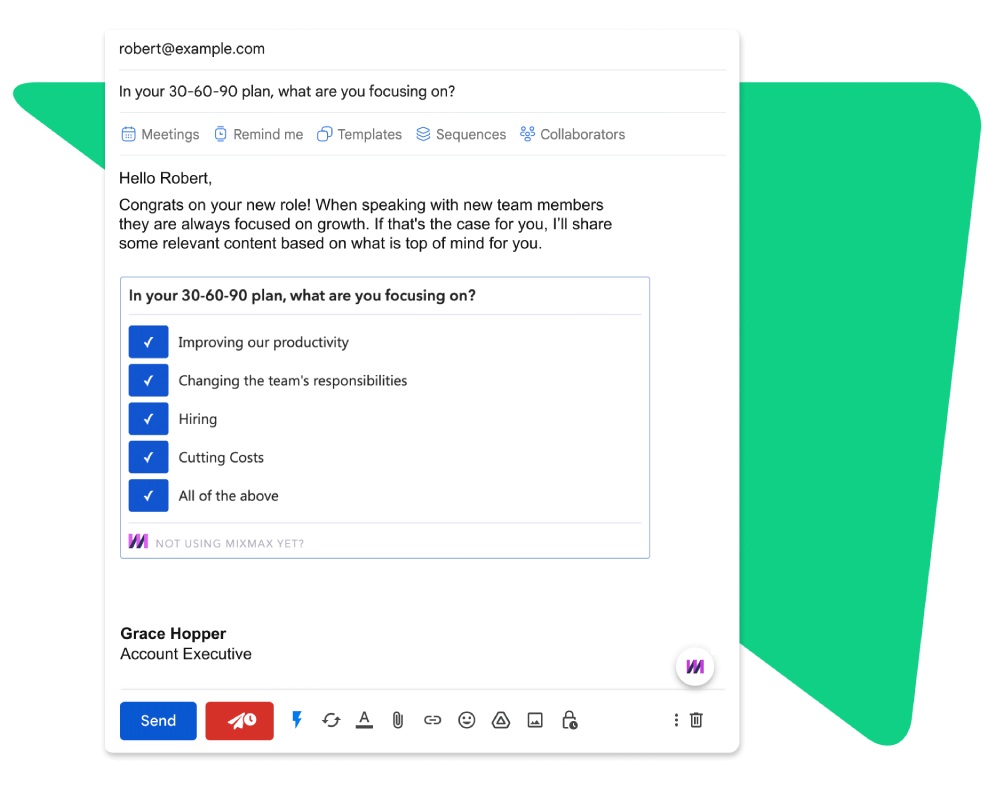Check the Changing the team's responsibilities box
Image resolution: width=987 pixels, height=800 pixels.
(149, 380)
